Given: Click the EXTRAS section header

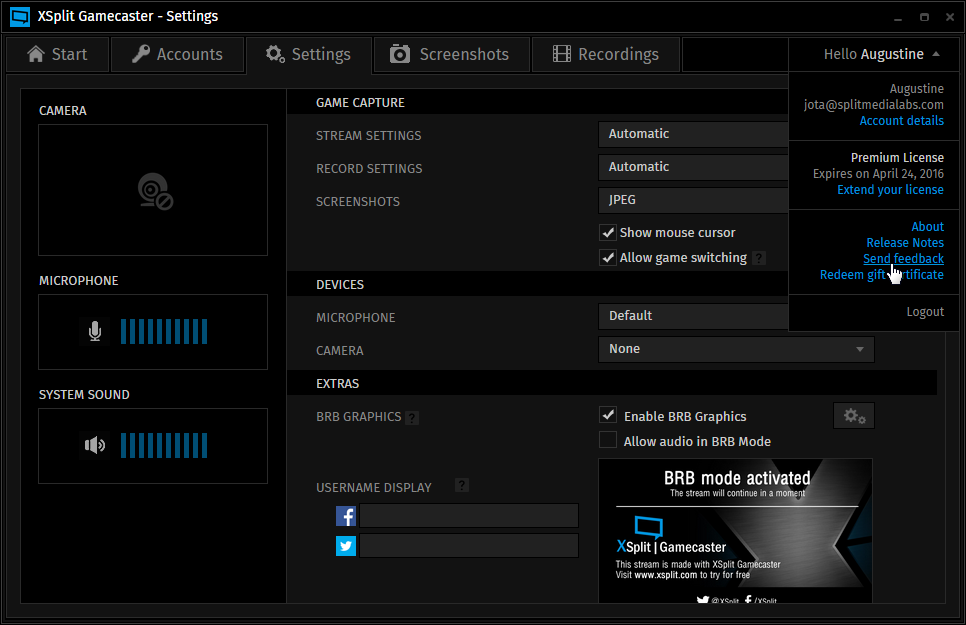Looking at the screenshot, I should (x=338, y=384).
